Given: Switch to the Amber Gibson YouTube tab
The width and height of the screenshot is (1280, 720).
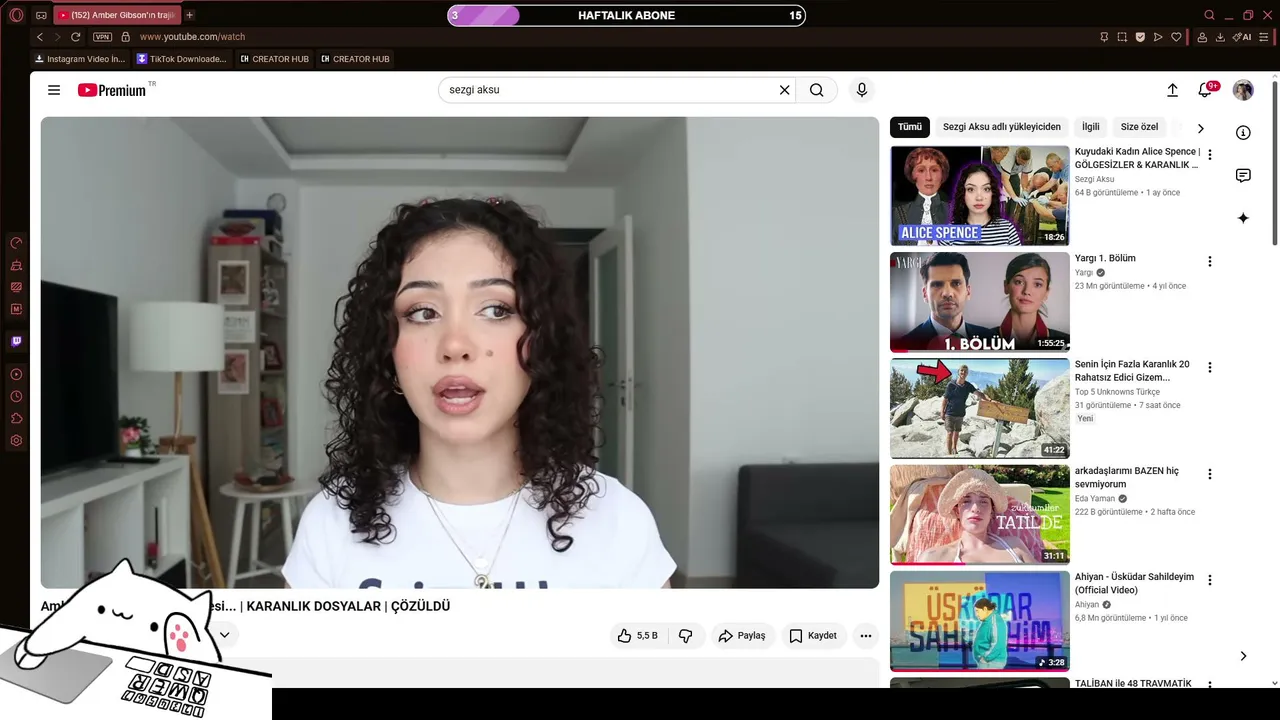Looking at the screenshot, I should [116, 15].
